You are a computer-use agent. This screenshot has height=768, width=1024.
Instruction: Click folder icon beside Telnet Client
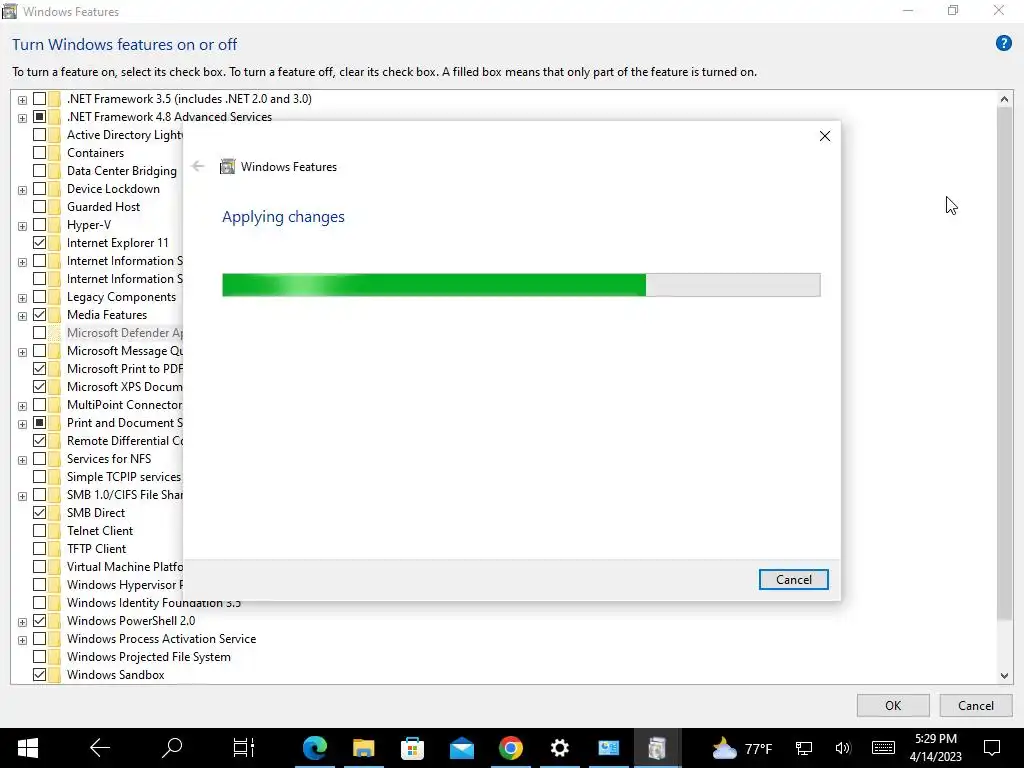point(55,531)
